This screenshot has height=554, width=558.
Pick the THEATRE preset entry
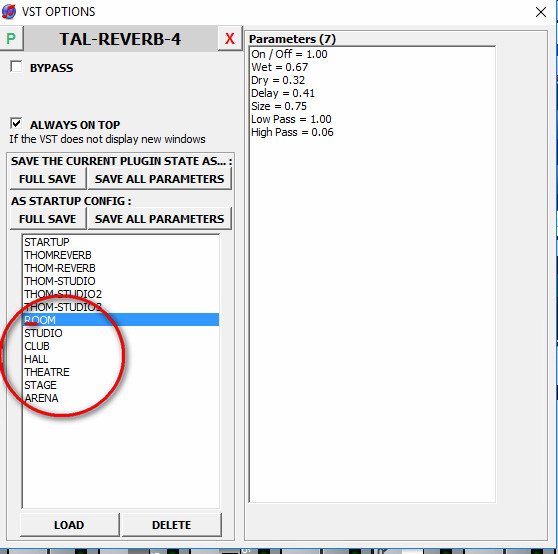coord(121,372)
